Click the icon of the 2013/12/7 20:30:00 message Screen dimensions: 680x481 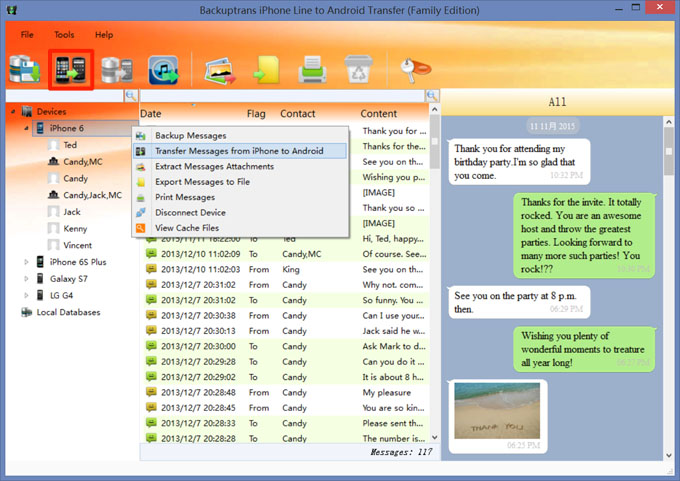[151, 346]
